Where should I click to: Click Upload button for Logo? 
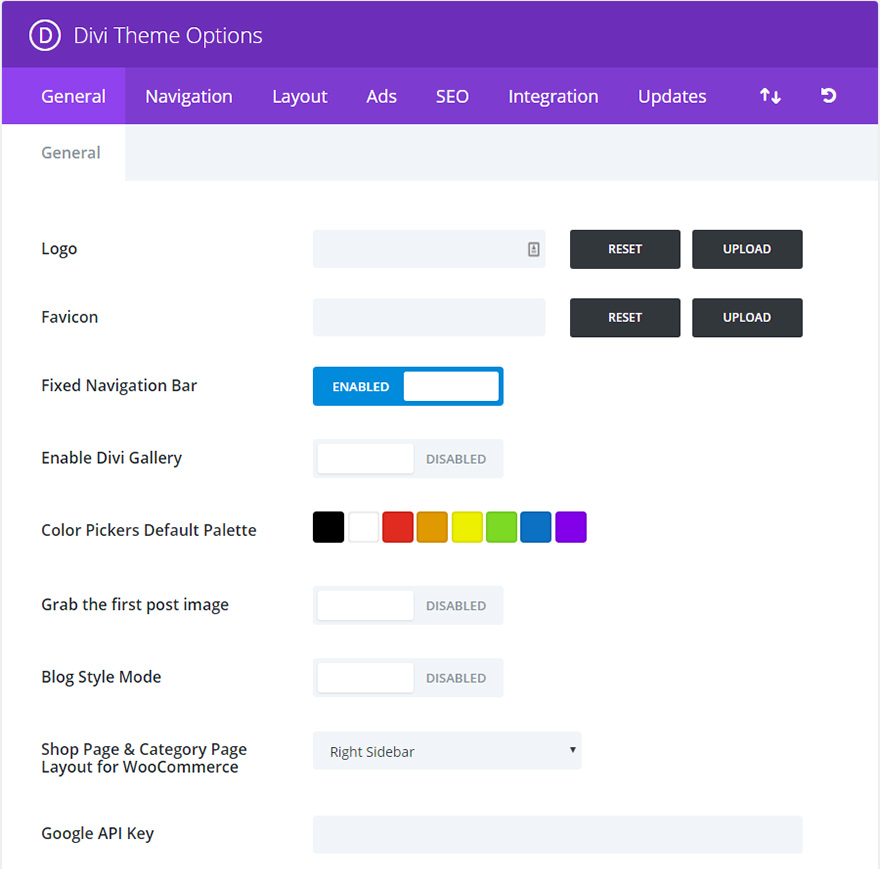pyautogui.click(x=747, y=249)
